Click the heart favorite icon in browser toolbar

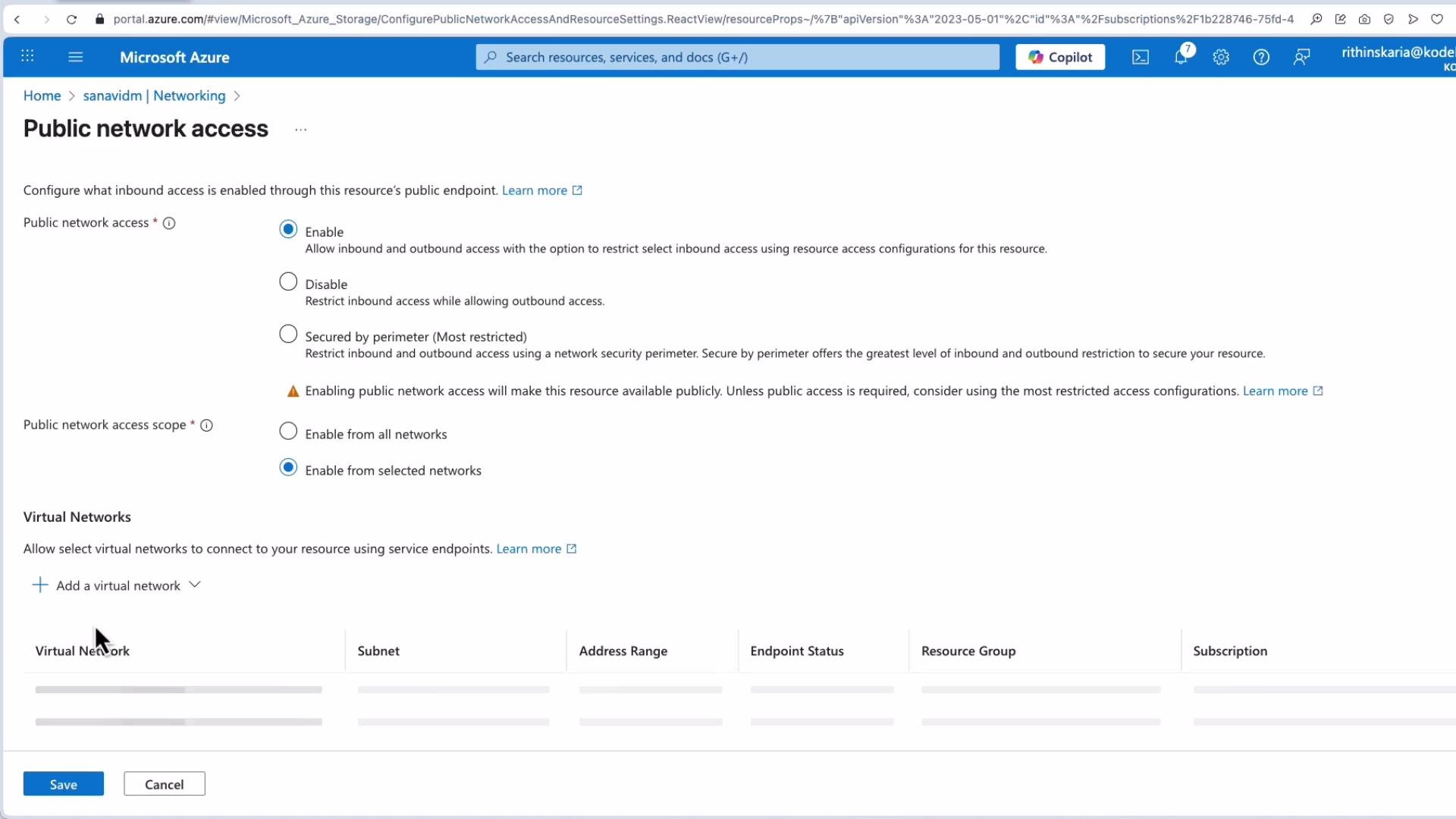[x=1437, y=19]
